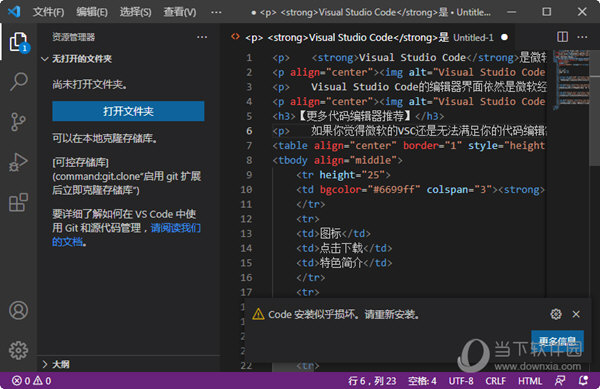Viewport: 600px width, 389px height.
Task: Open the 文件(F) menu
Action: tap(48, 12)
